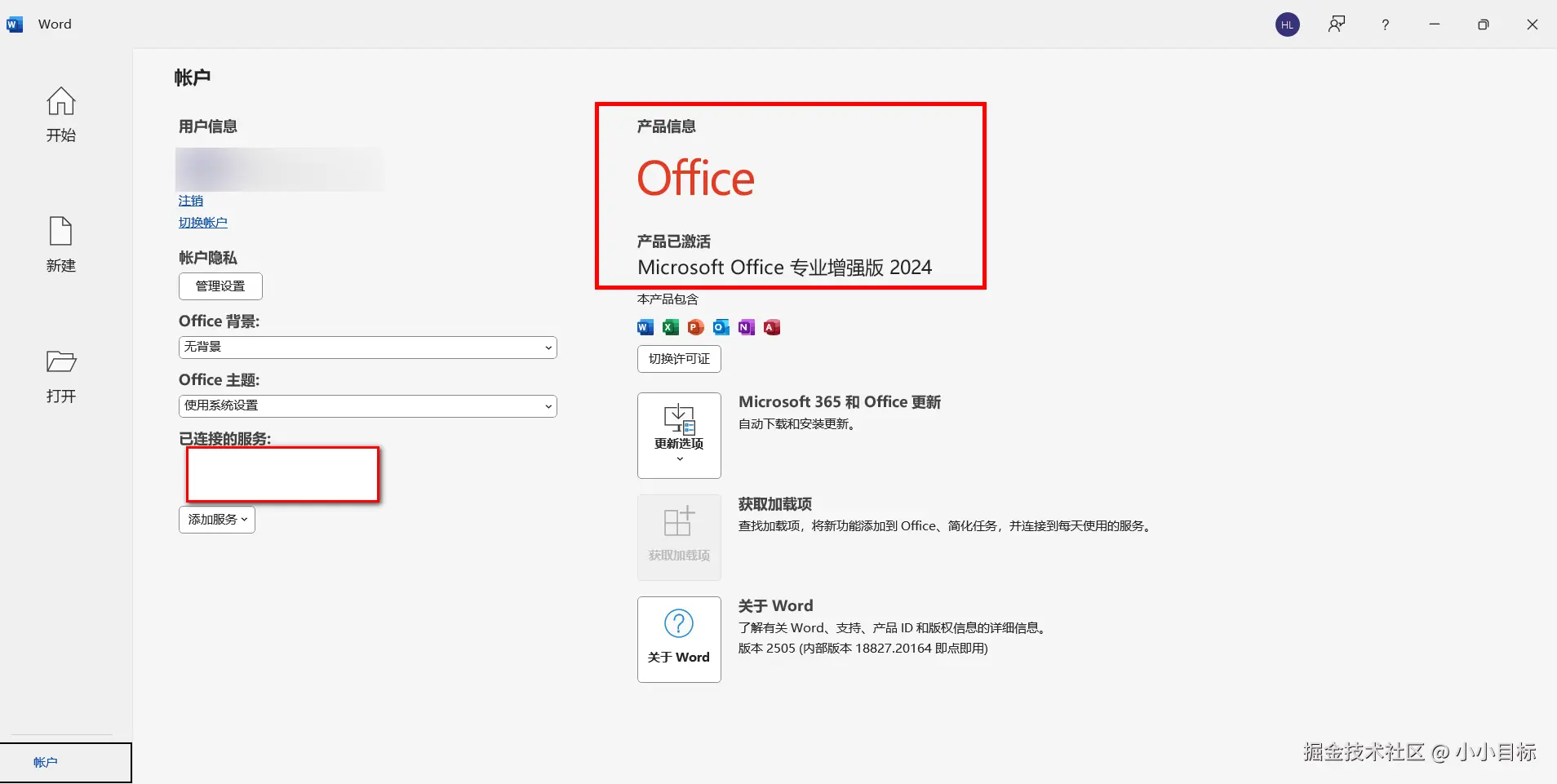Click the 切换许可证 button

[x=679, y=359]
